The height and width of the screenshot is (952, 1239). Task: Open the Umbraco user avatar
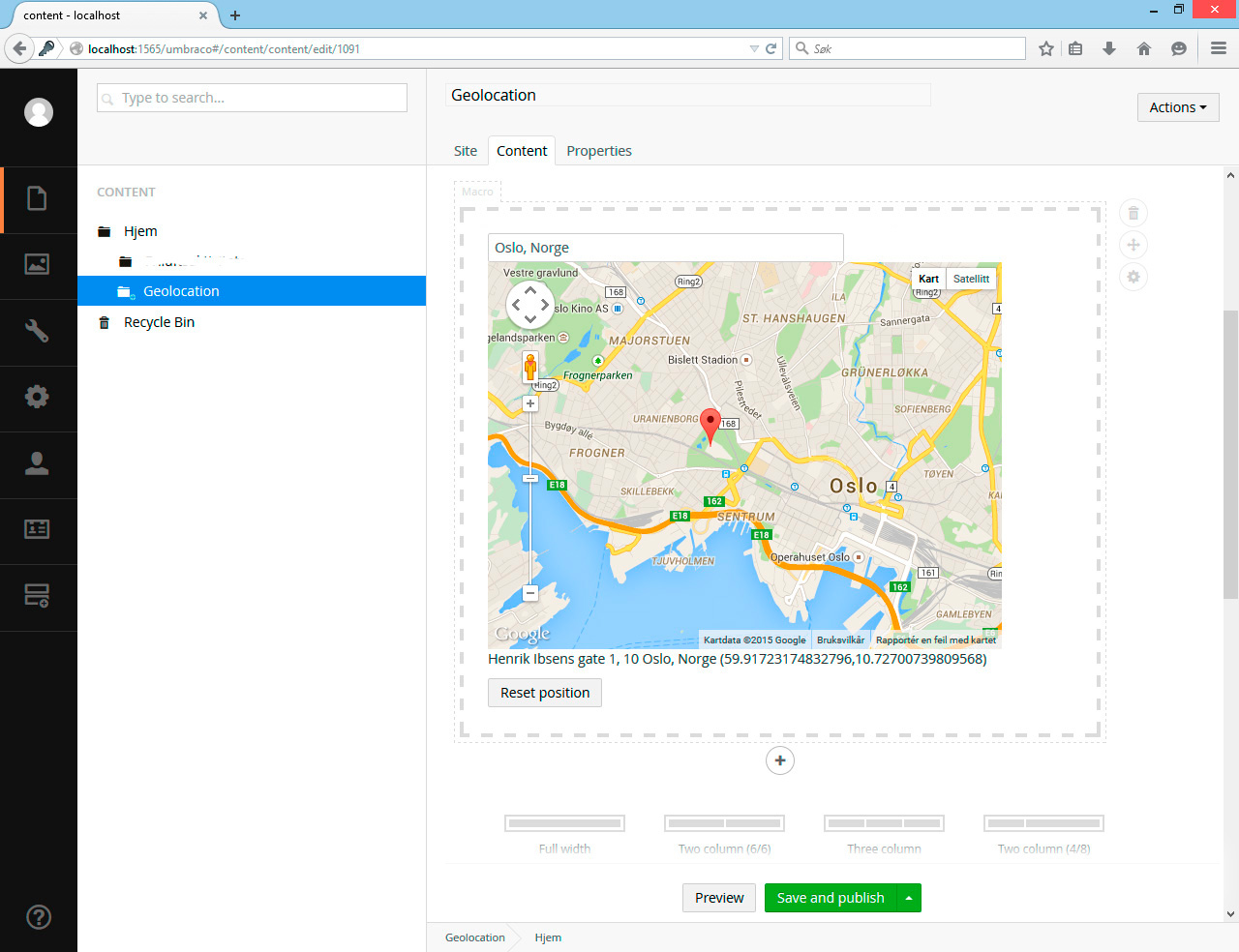coord(39,112)
